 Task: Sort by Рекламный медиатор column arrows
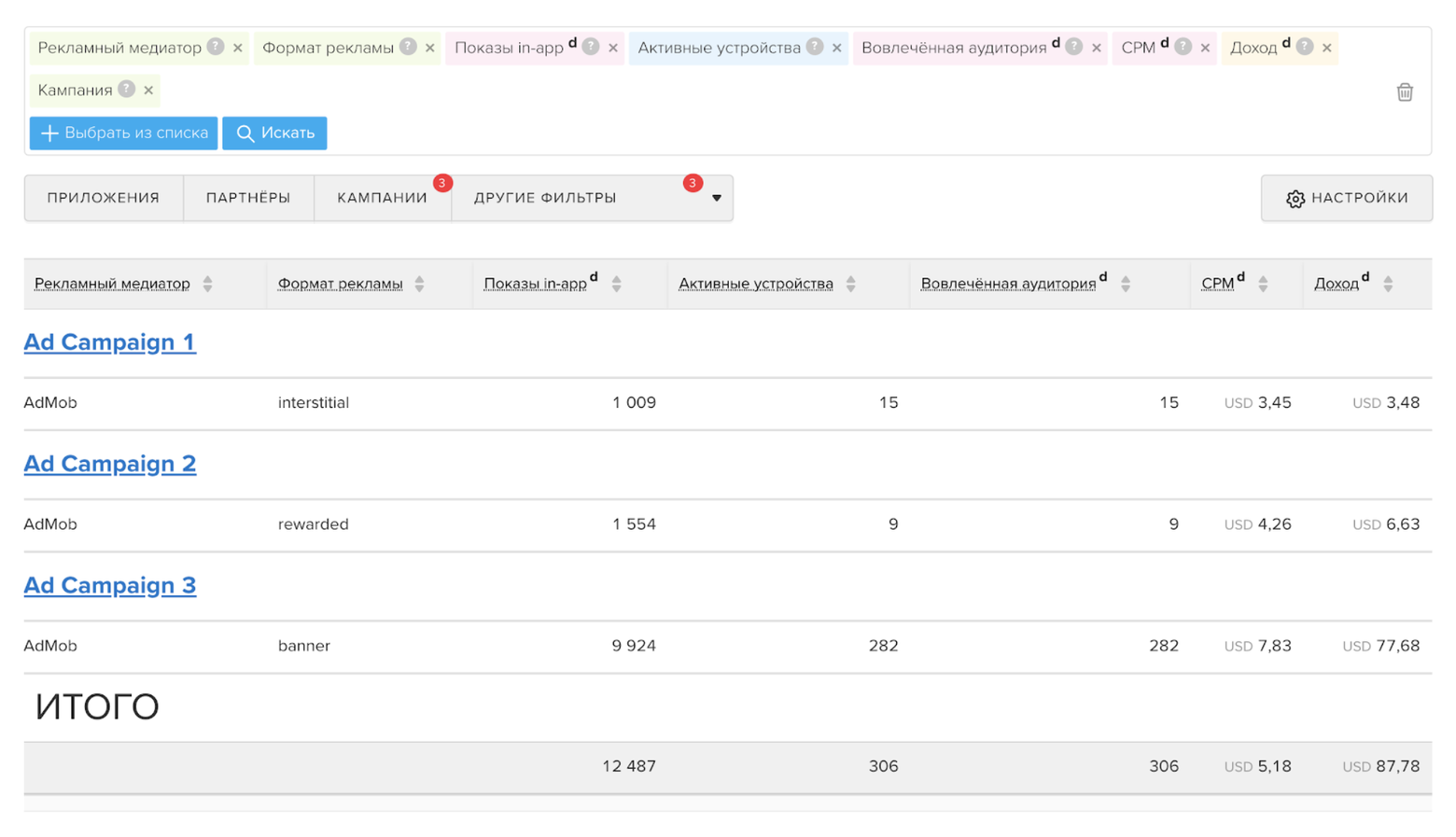pos(208,284)
